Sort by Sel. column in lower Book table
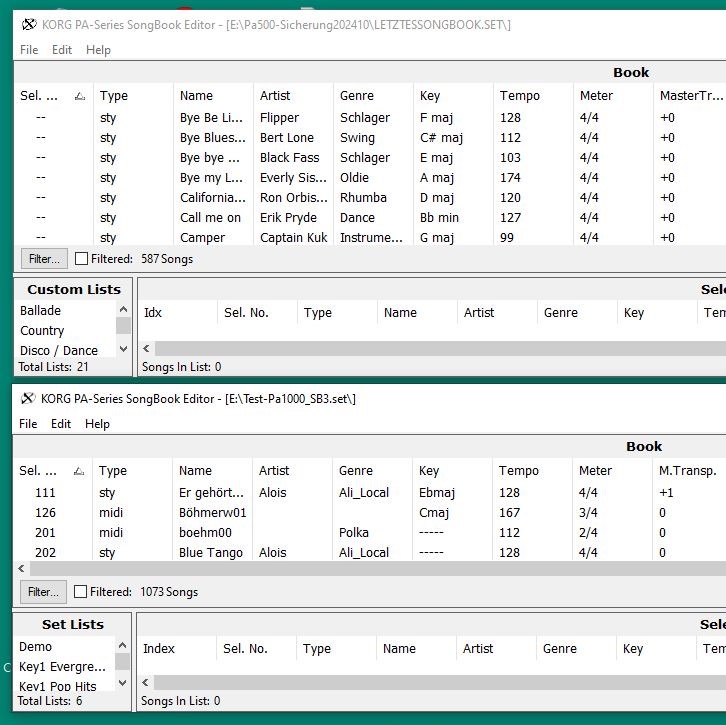726x725 pixels. 53,471
